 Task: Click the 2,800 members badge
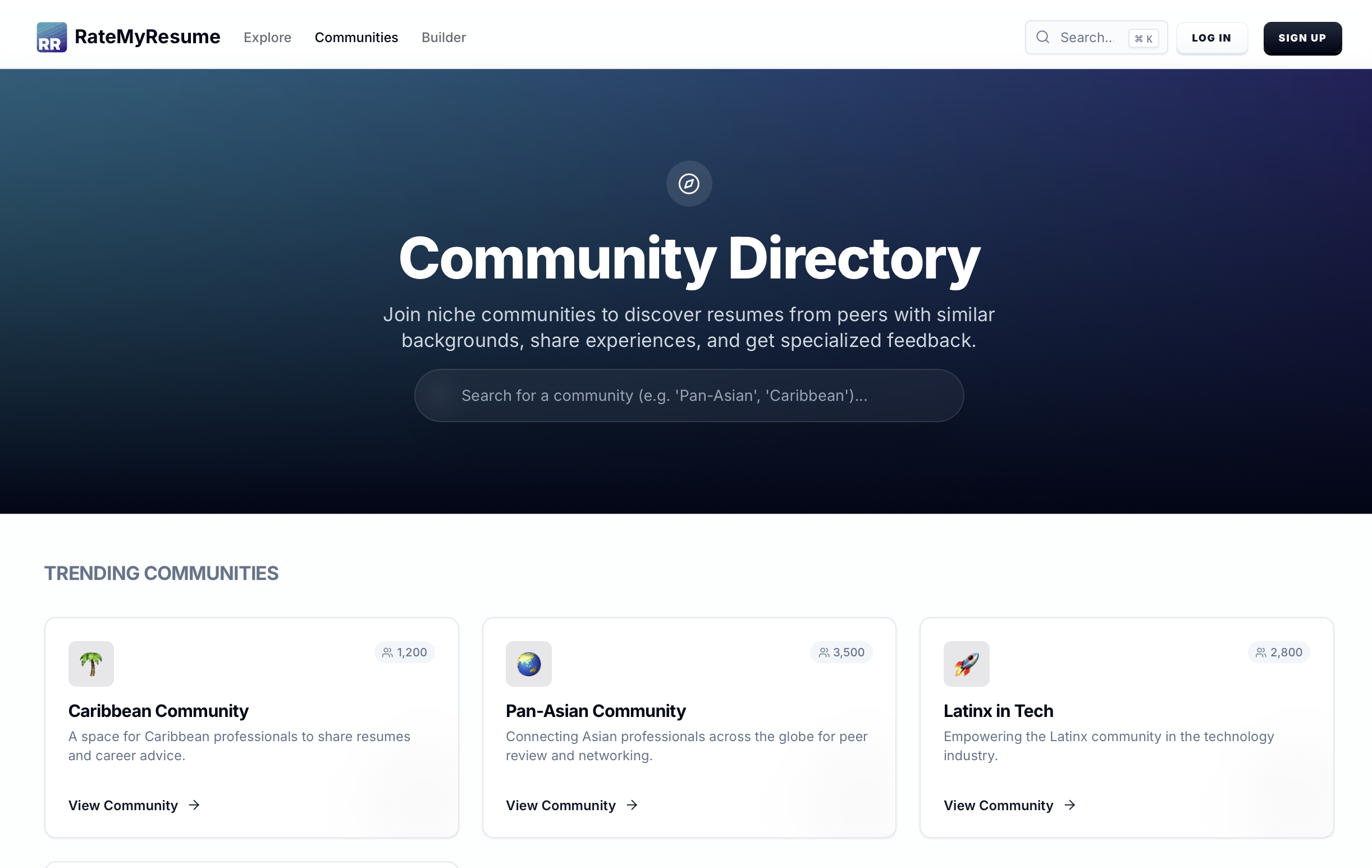pos(1279,652)
